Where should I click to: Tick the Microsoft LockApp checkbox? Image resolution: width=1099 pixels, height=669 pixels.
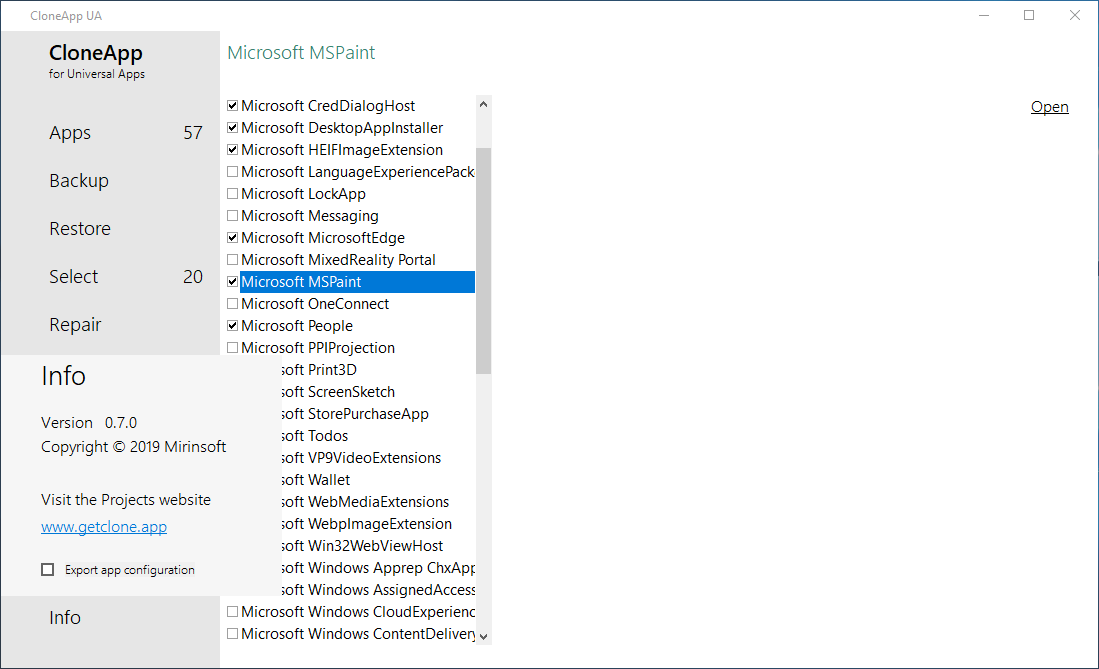[x=233, y=194]
